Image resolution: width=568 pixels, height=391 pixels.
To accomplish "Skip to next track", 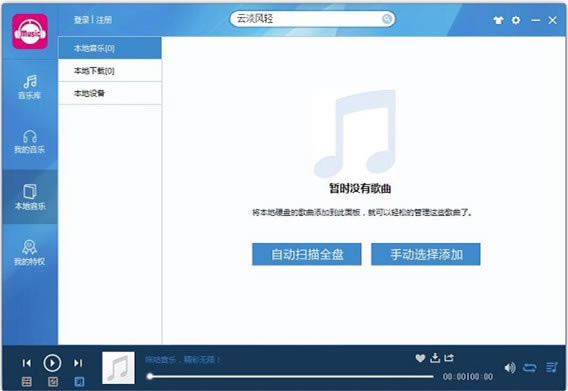I will pos(78,363).
